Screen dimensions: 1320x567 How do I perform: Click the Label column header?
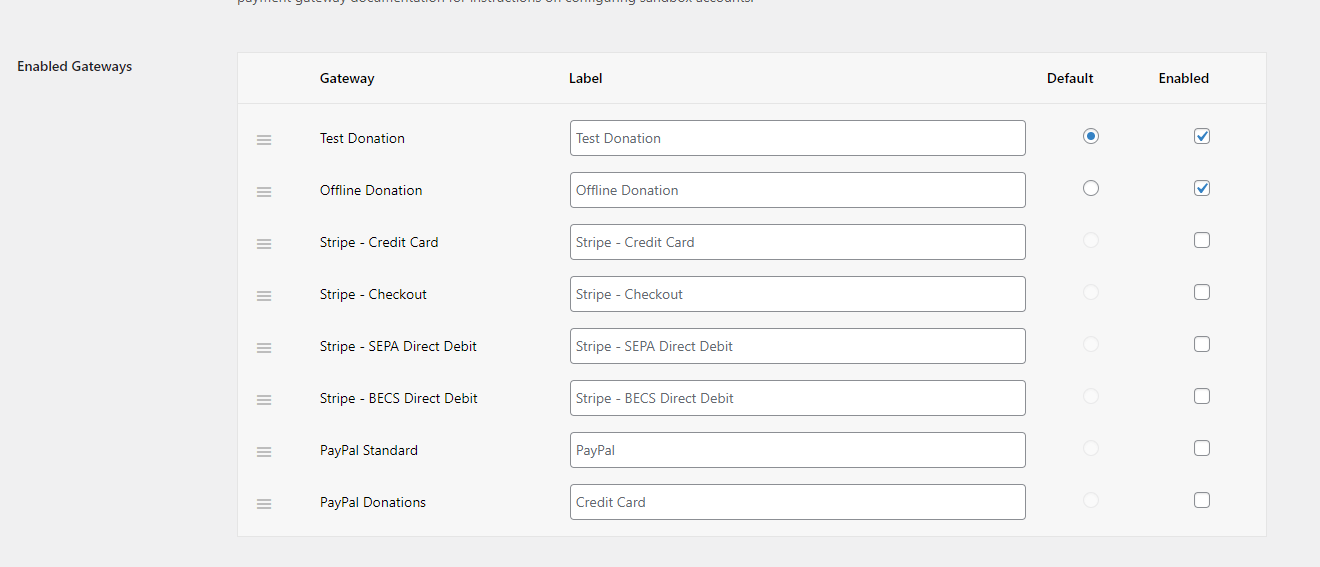pyautogui.click(x=586, y=78)
